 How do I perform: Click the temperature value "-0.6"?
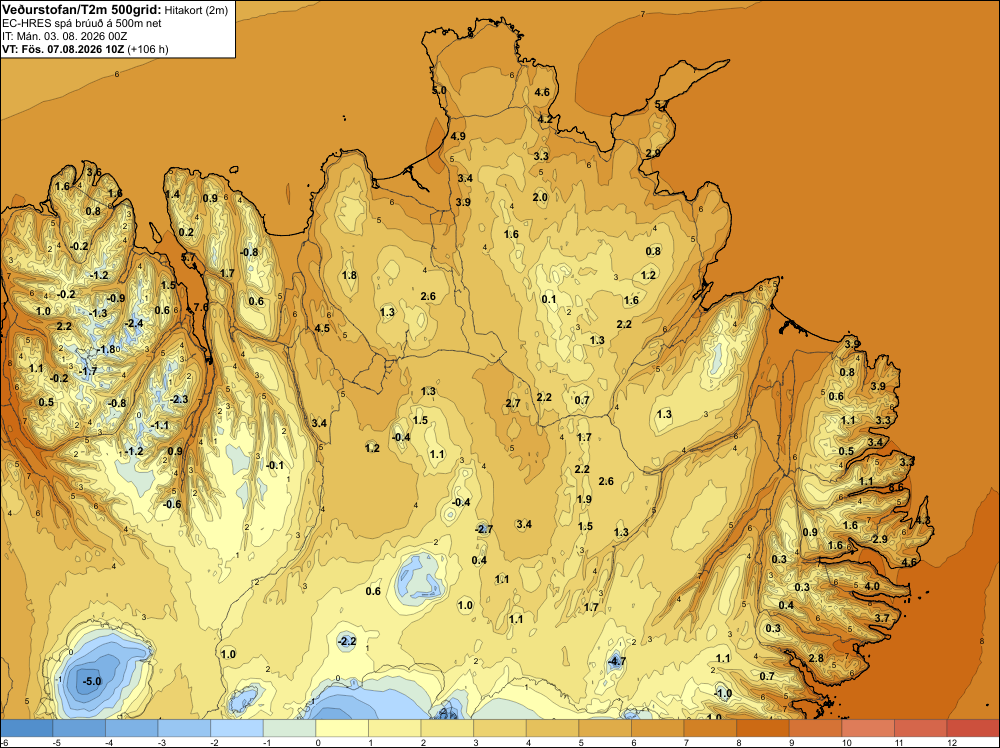[x=172, y=504]
